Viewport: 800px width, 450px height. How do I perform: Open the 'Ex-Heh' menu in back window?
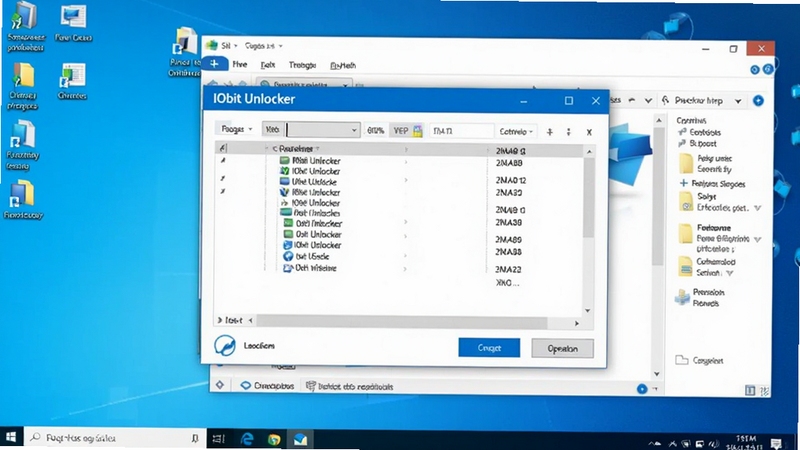pyautogui.click(x=343, y=65)
